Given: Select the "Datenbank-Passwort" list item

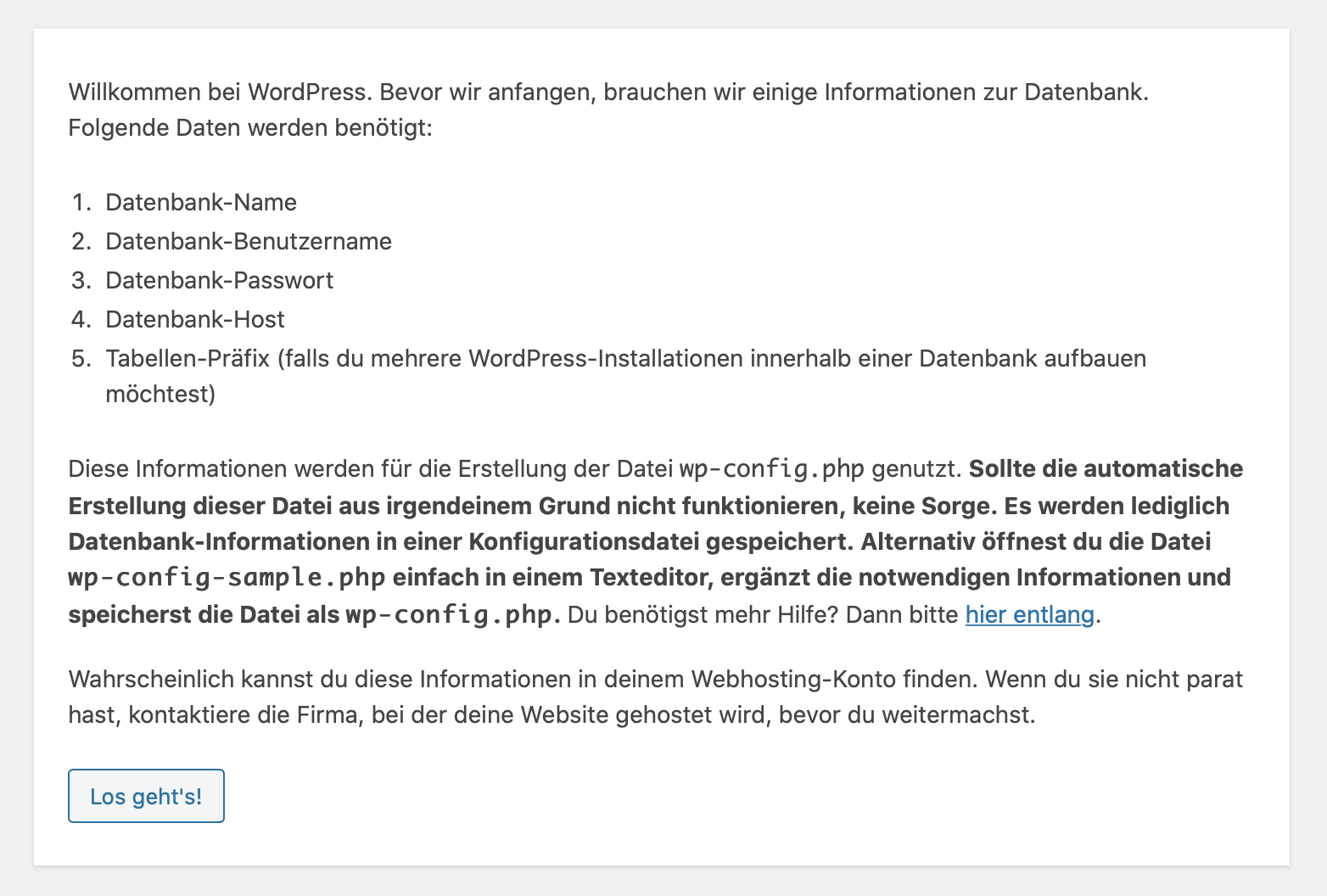Looking at the screenshot, I should point(220,280).
